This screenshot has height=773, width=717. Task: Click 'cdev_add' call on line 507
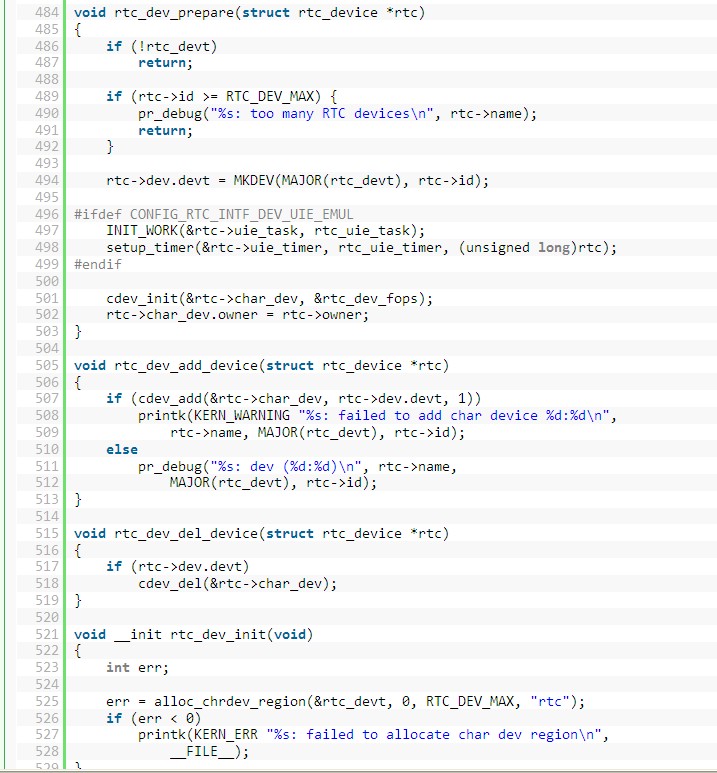pyautogui.click(x=170, y=399)
